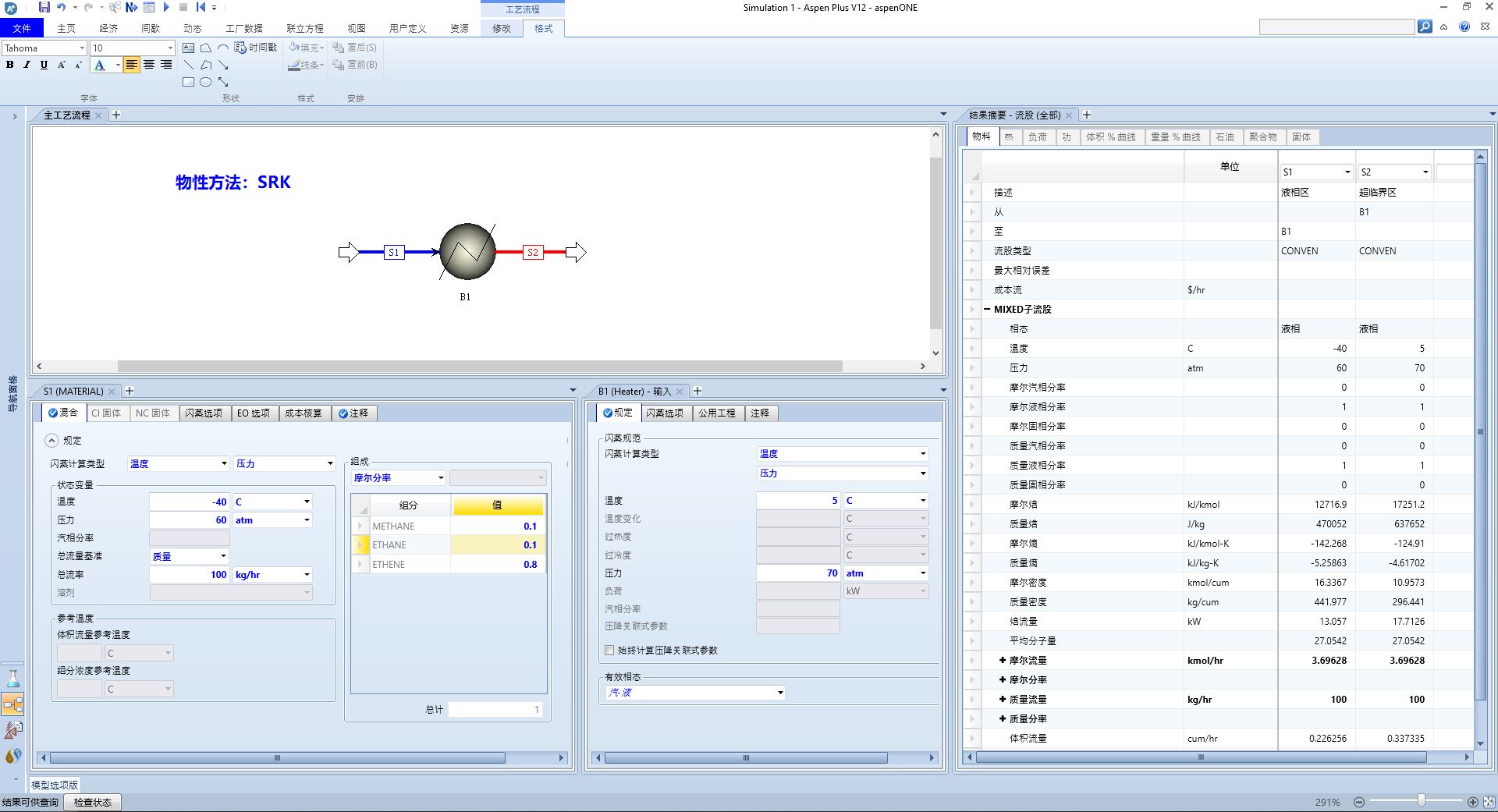Insert a text box shape

[x=189, y=48]
